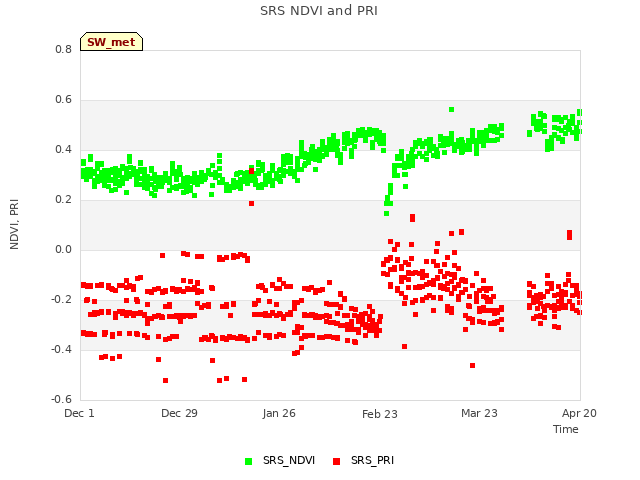Click the -0.4 y-axis tick label
Viewport: 640px width, 480px height.
[x=61, y=349]
